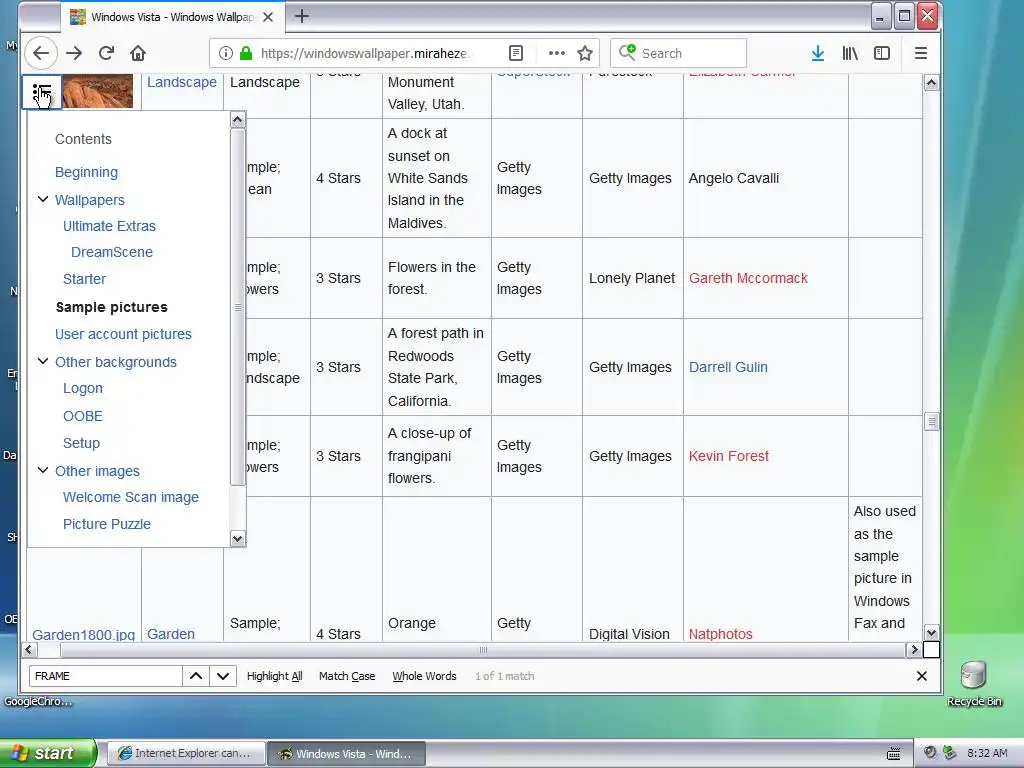The height and width of the screenshot is (768, 1024).
Task: Jump to Ultimate Extras section
Action: coord(109,226)
